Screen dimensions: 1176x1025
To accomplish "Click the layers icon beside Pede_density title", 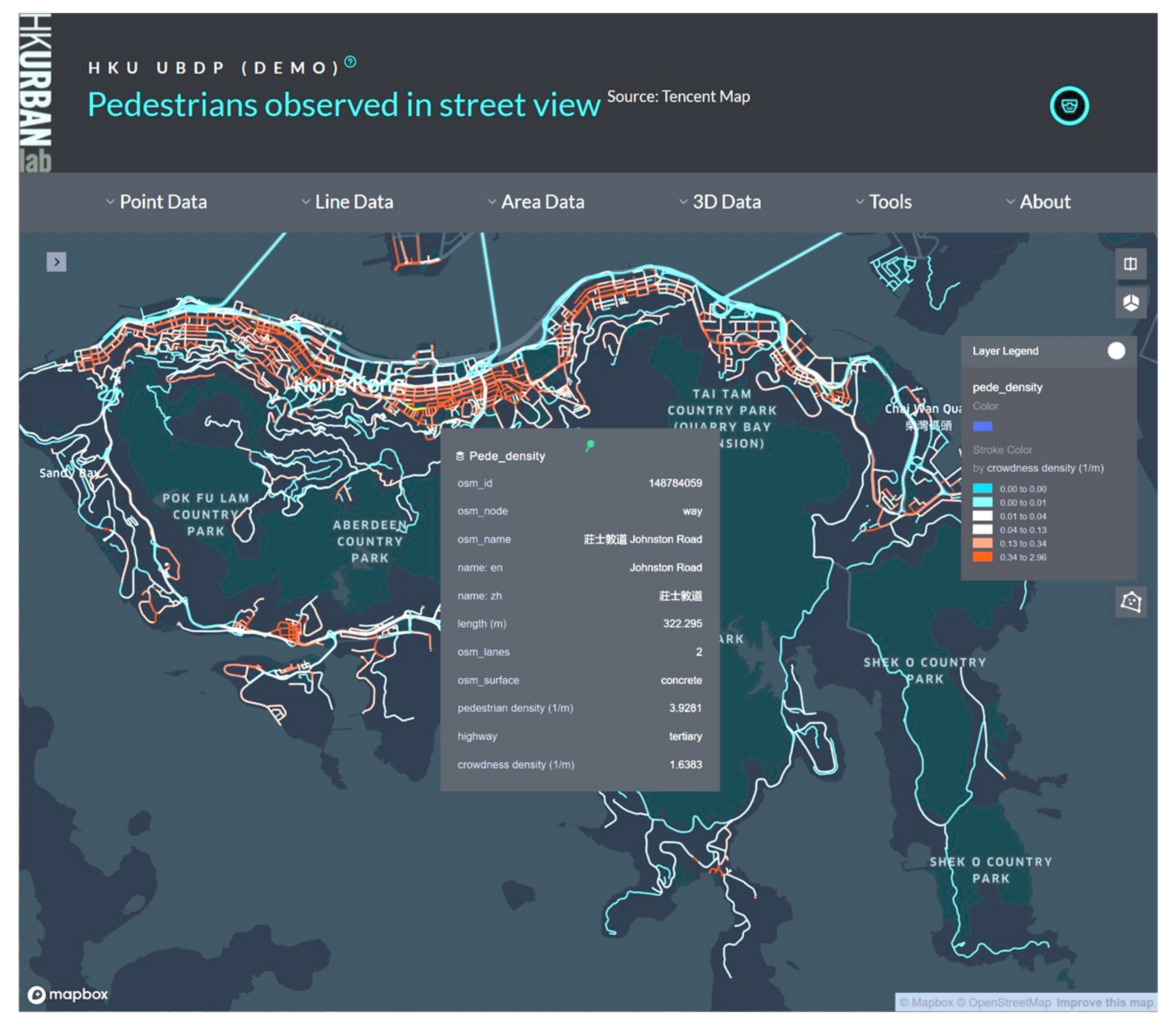I will pyautogui.click(x=460, y=456).
